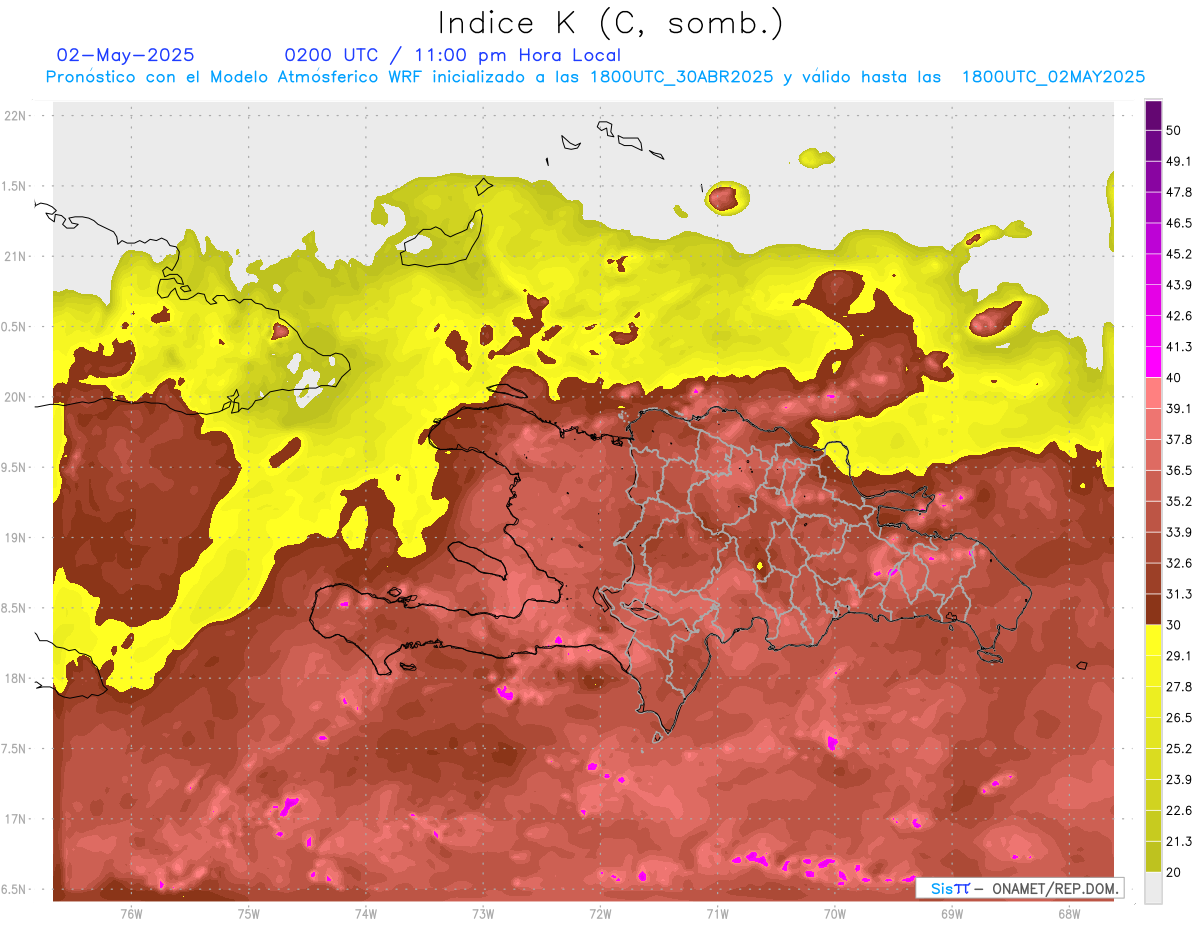Click legend value "21.3"

pyautogui.click(x=1178, y=842)
